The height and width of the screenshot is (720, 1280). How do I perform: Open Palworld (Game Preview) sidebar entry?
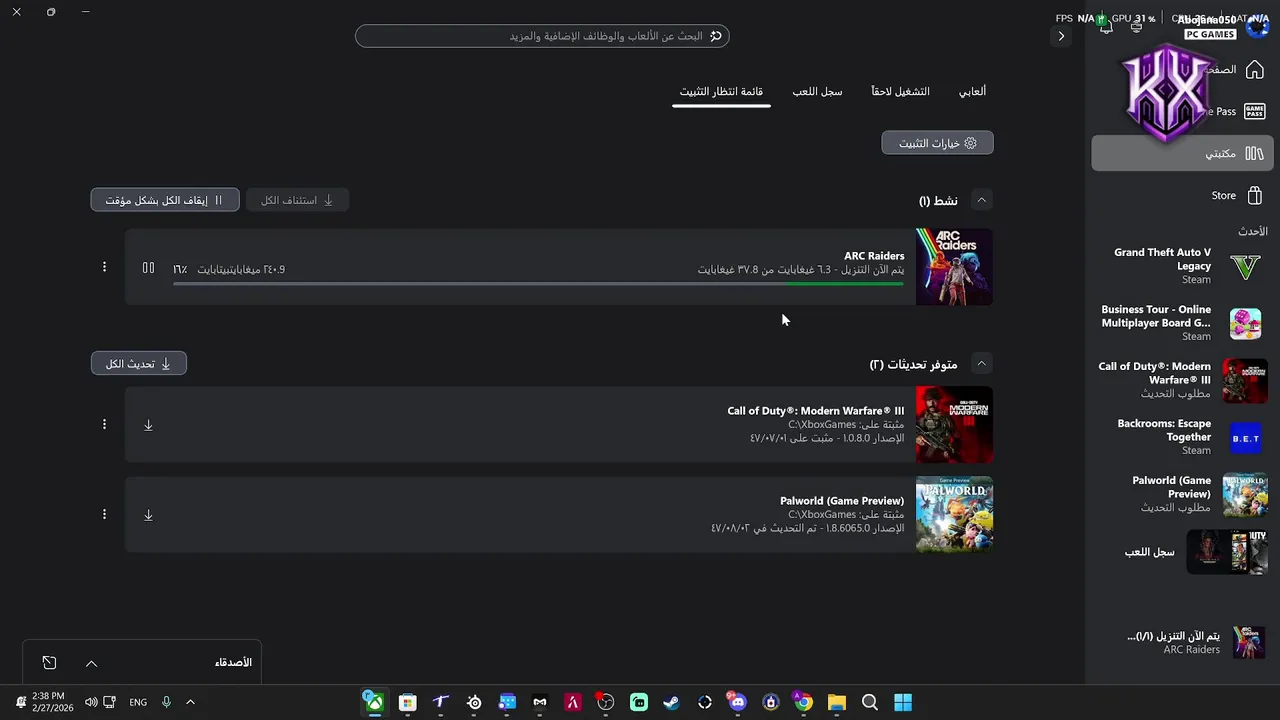pos(1182,494)
